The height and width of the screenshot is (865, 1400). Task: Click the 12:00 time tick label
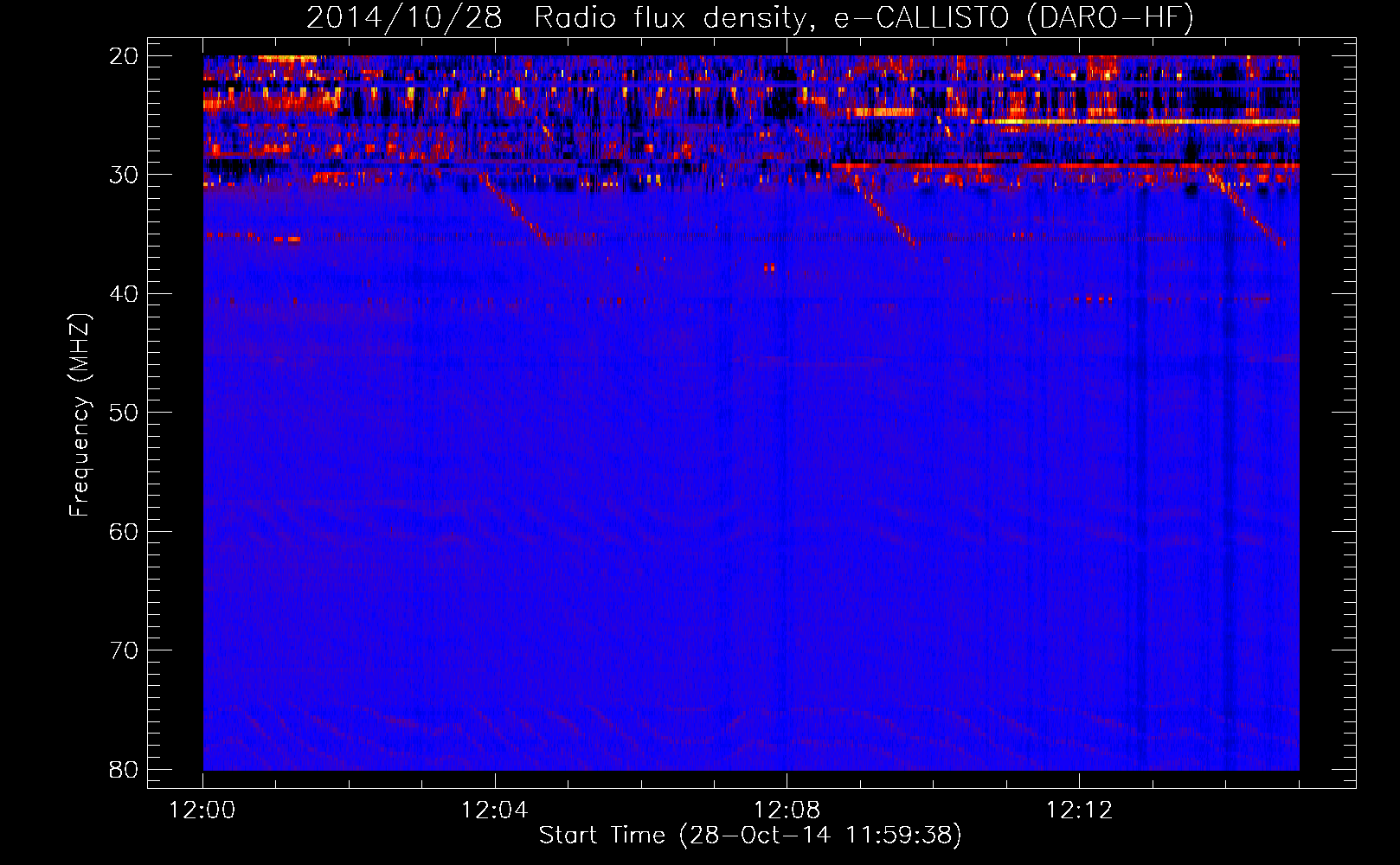[x=202, y=811]
